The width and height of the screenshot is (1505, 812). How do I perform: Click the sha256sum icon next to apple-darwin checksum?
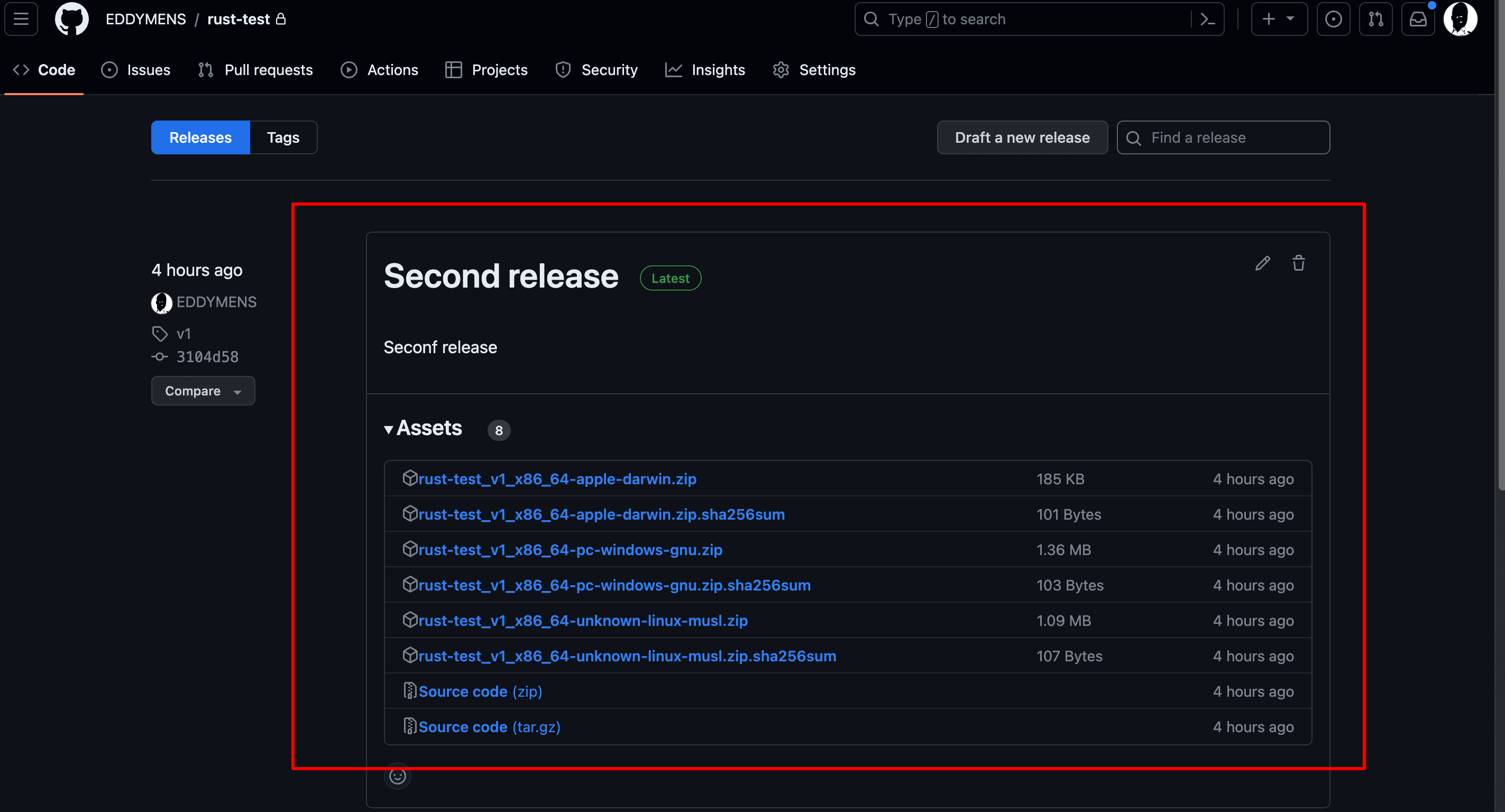click(409, 514)
